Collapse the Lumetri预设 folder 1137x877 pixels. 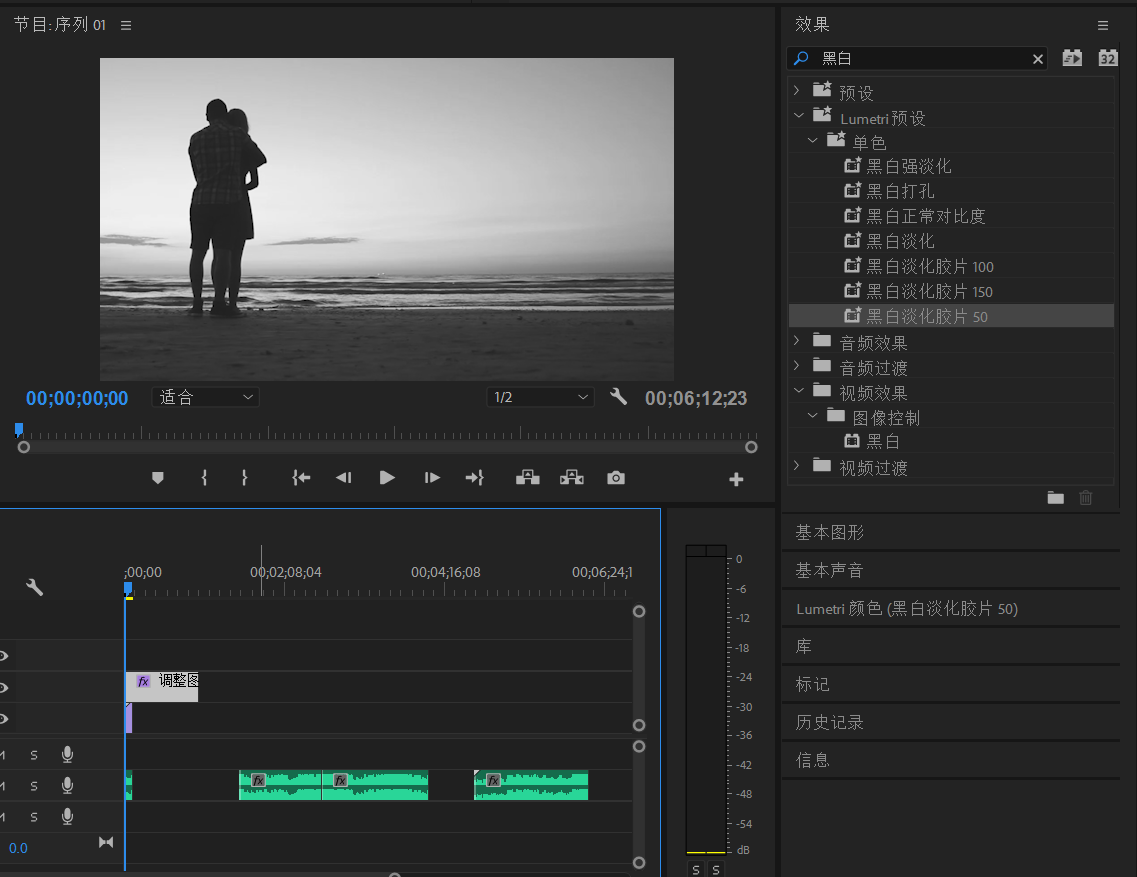pos(798,116)
